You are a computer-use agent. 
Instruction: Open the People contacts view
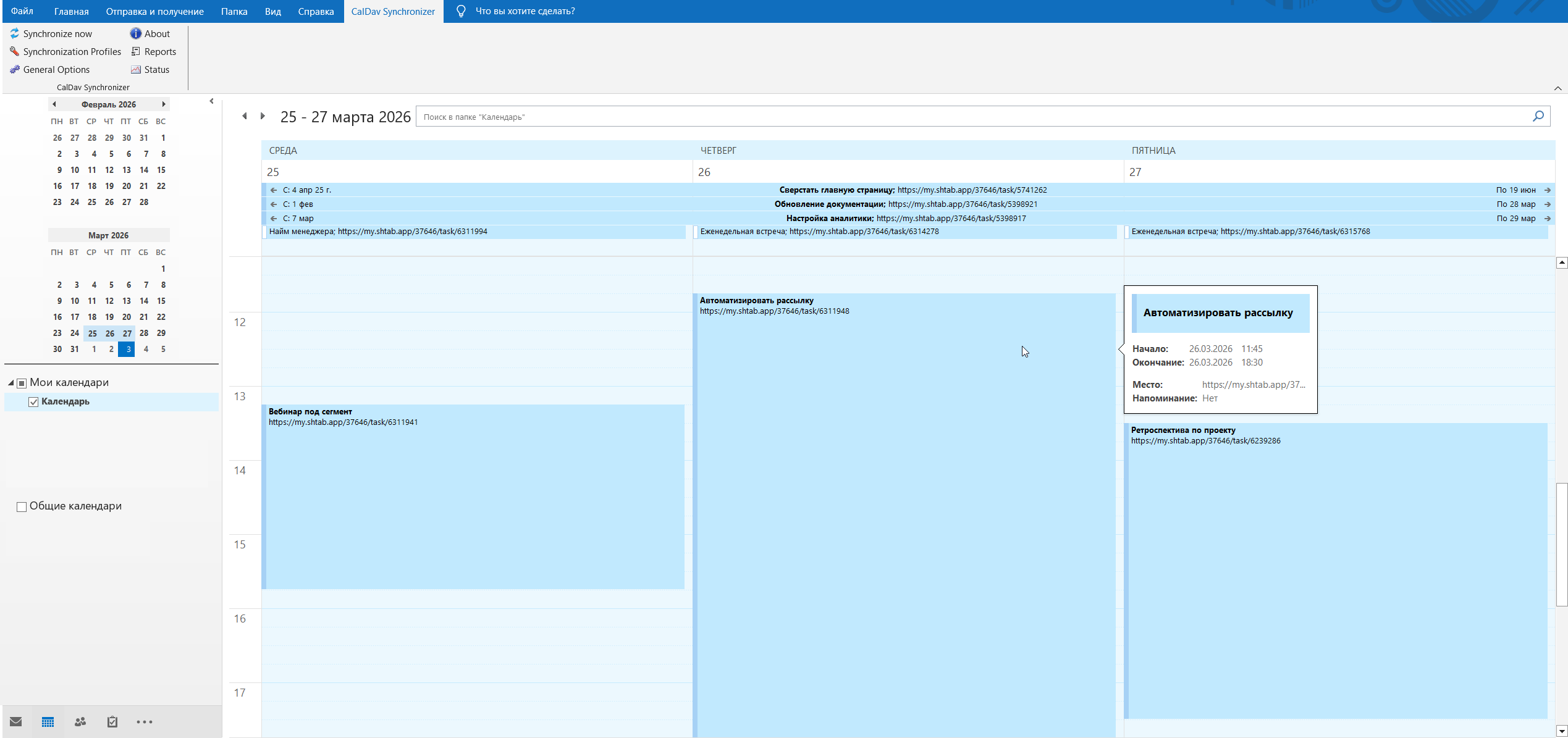[x=80, y=721]
